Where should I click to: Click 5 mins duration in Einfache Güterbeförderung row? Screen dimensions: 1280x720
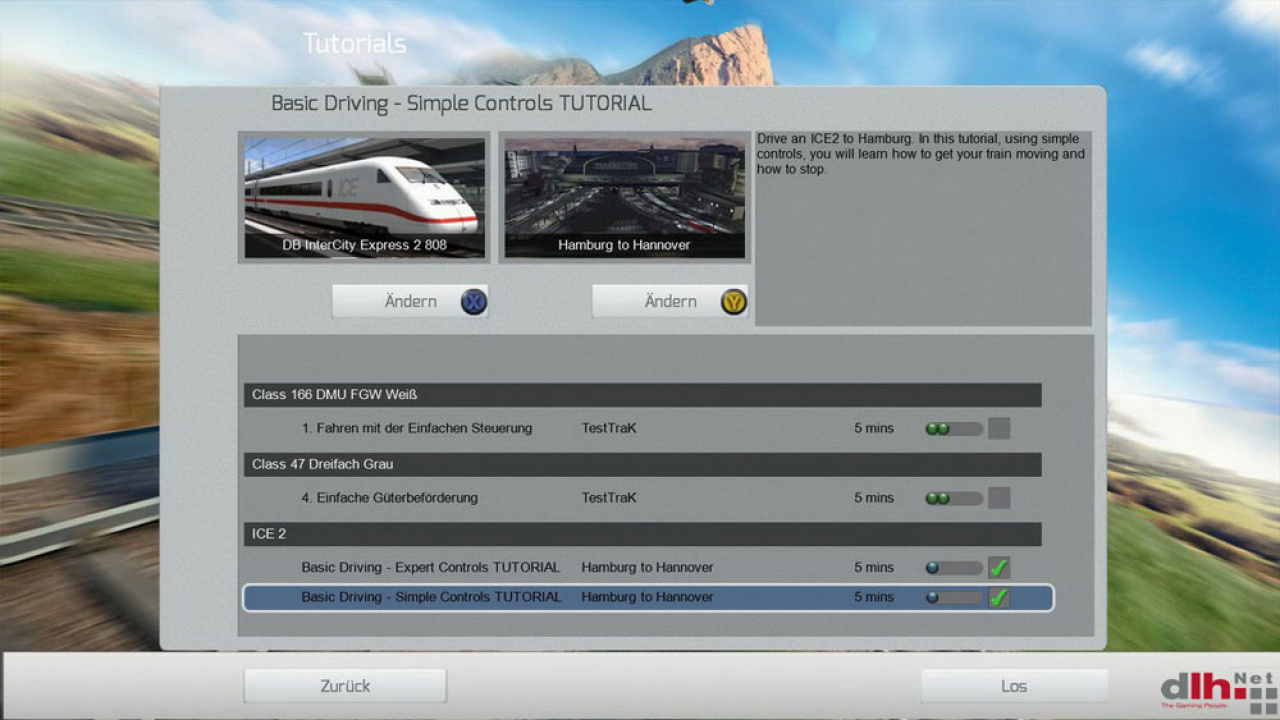click(874, 498)
